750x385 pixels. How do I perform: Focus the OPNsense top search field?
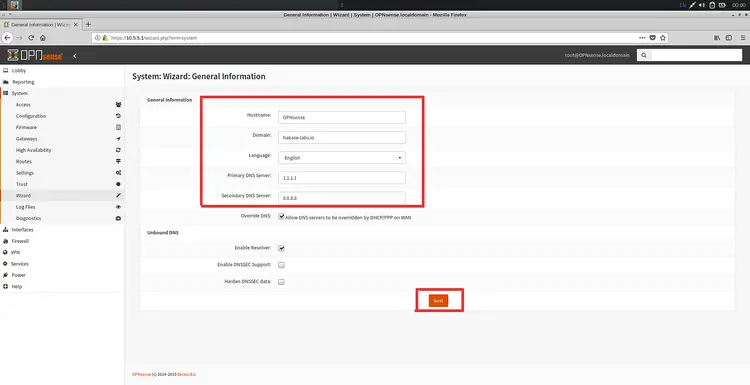click(x=696, y=55)
